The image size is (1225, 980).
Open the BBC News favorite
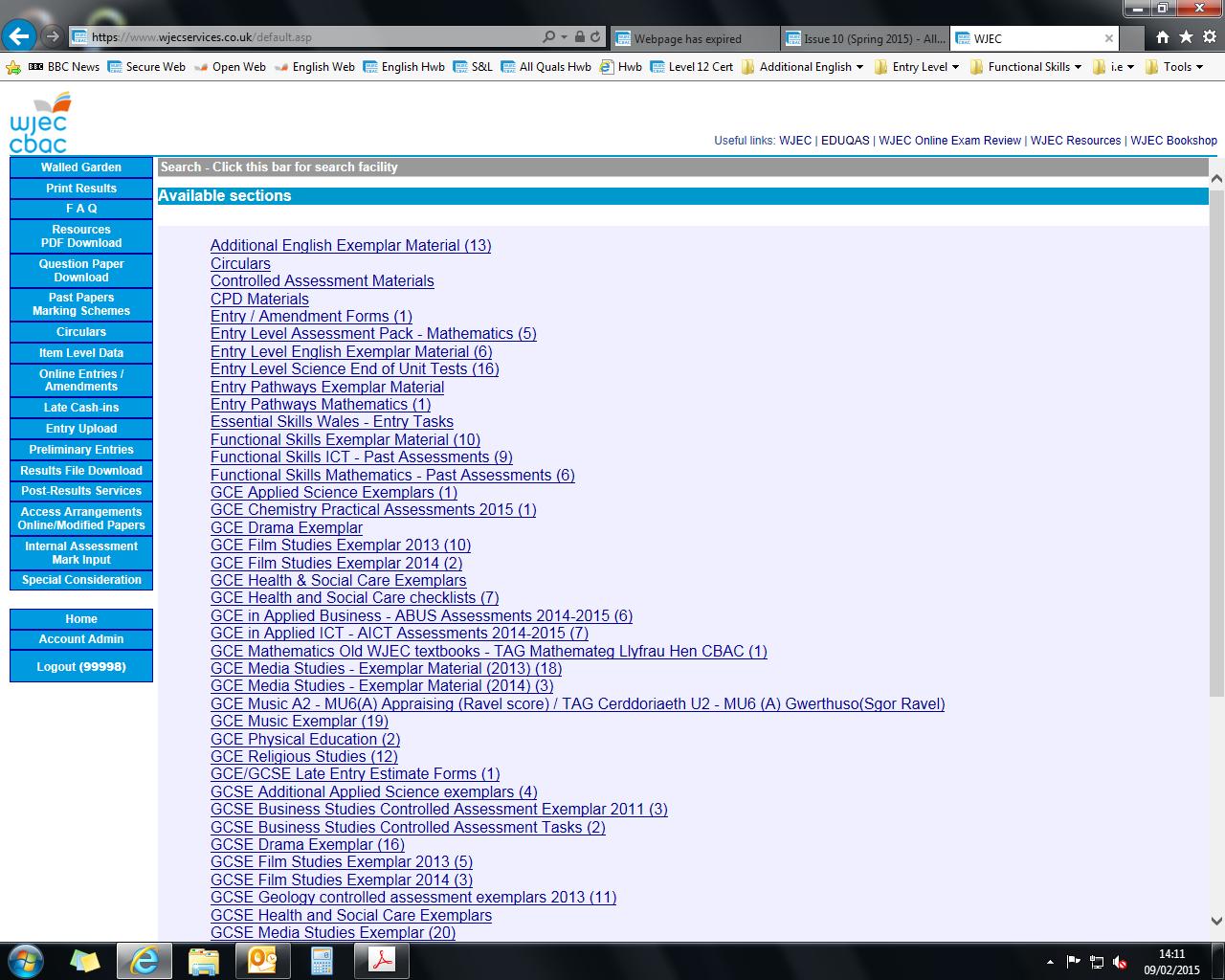click(64, 67)
